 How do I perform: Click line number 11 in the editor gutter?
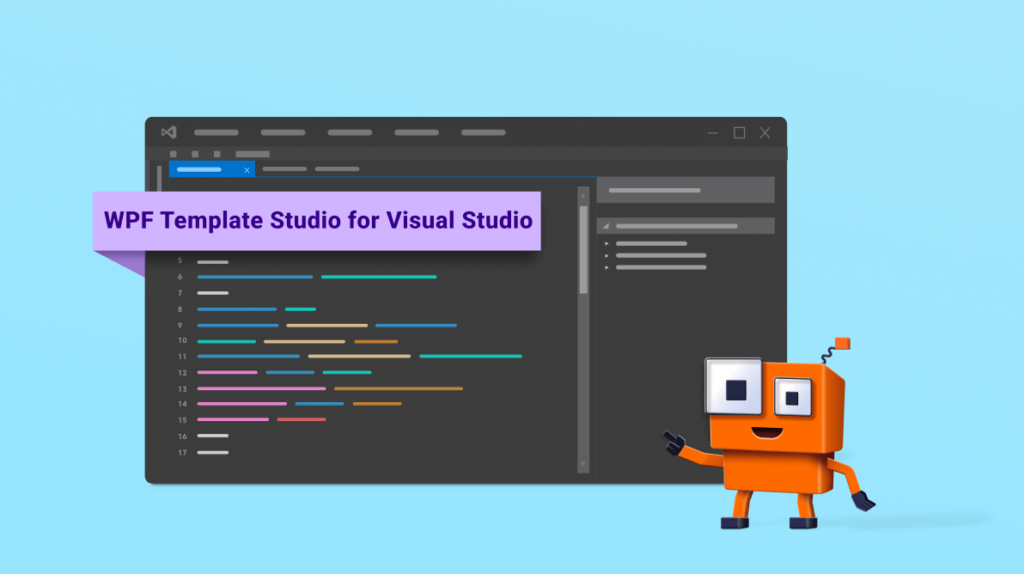(x=182, y=356)
